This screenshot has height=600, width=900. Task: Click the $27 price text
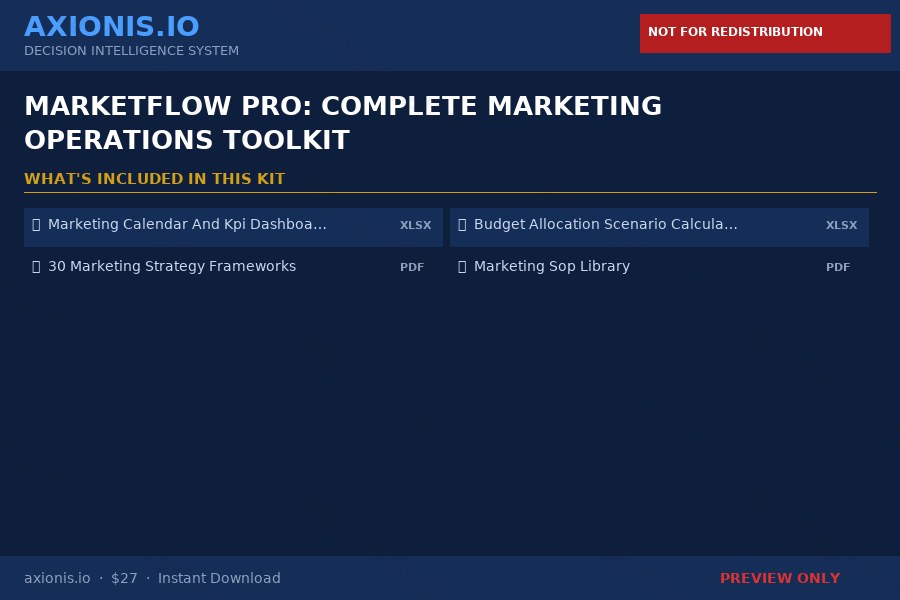coord(124,578)
